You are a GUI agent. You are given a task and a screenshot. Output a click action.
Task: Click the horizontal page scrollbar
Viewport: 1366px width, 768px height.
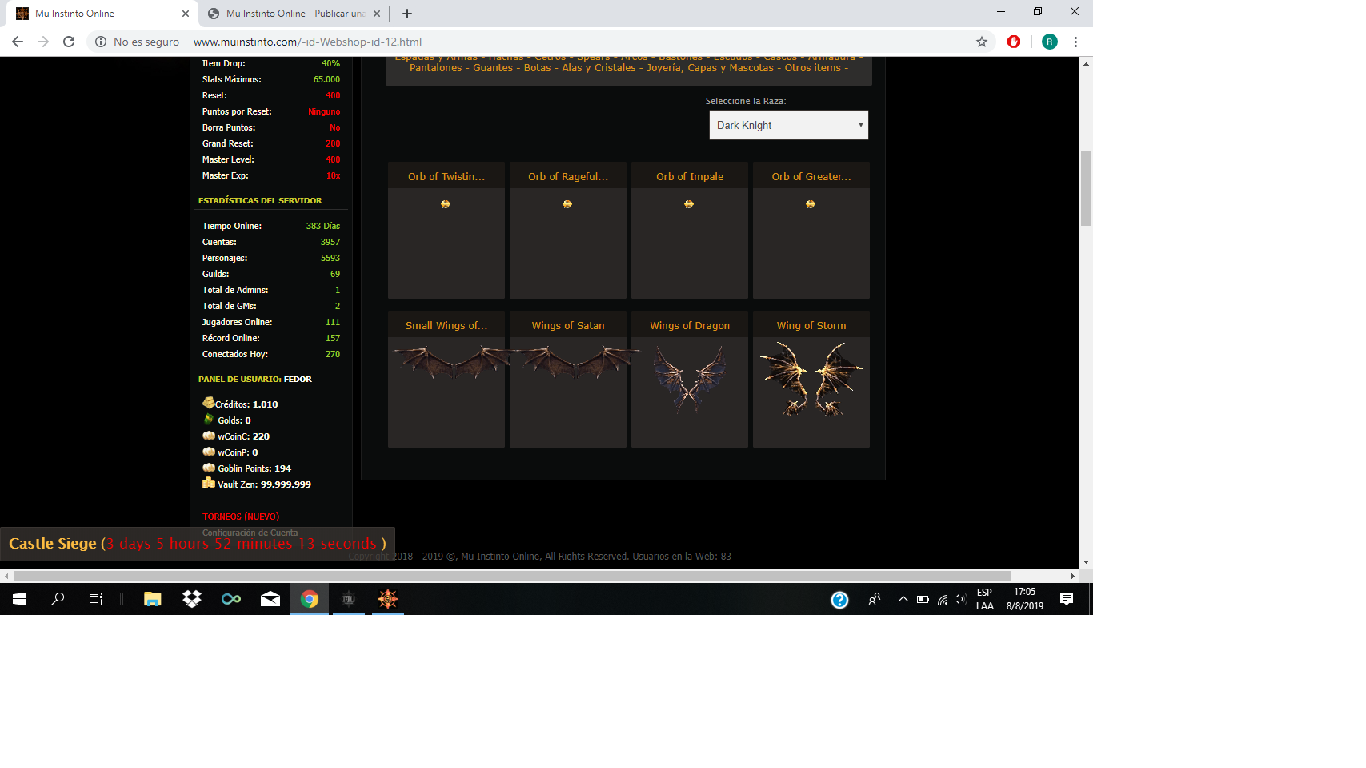[x=512, y=576]
